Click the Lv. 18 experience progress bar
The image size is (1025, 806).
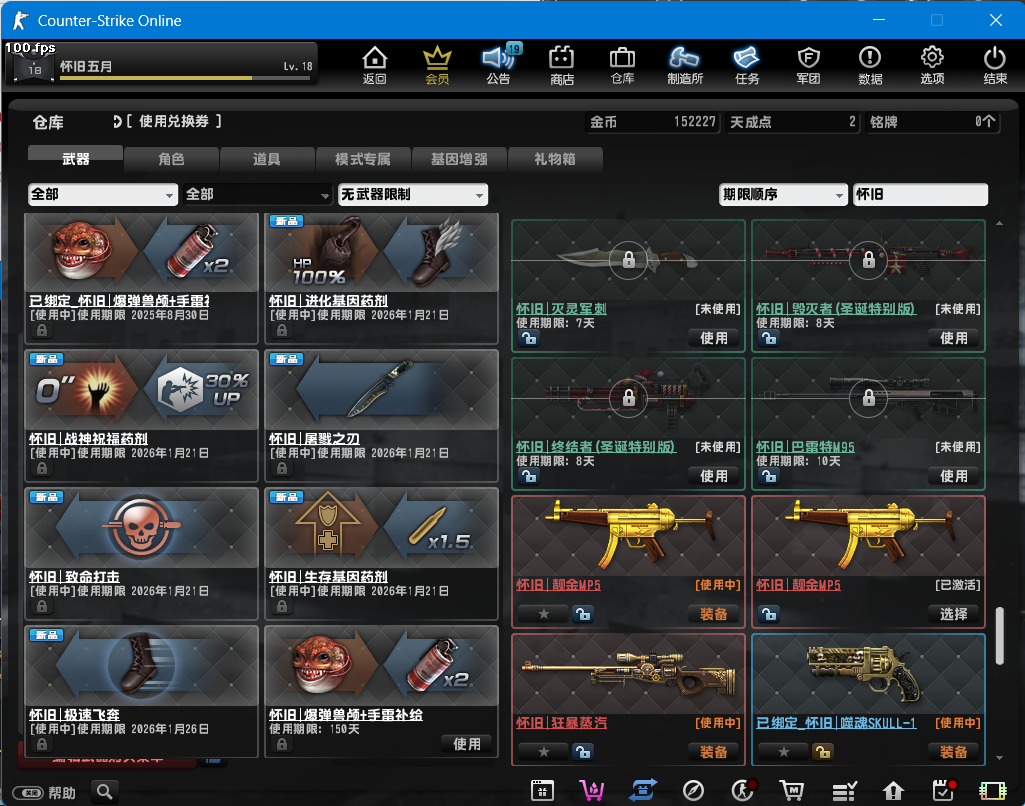pos(185,78)
